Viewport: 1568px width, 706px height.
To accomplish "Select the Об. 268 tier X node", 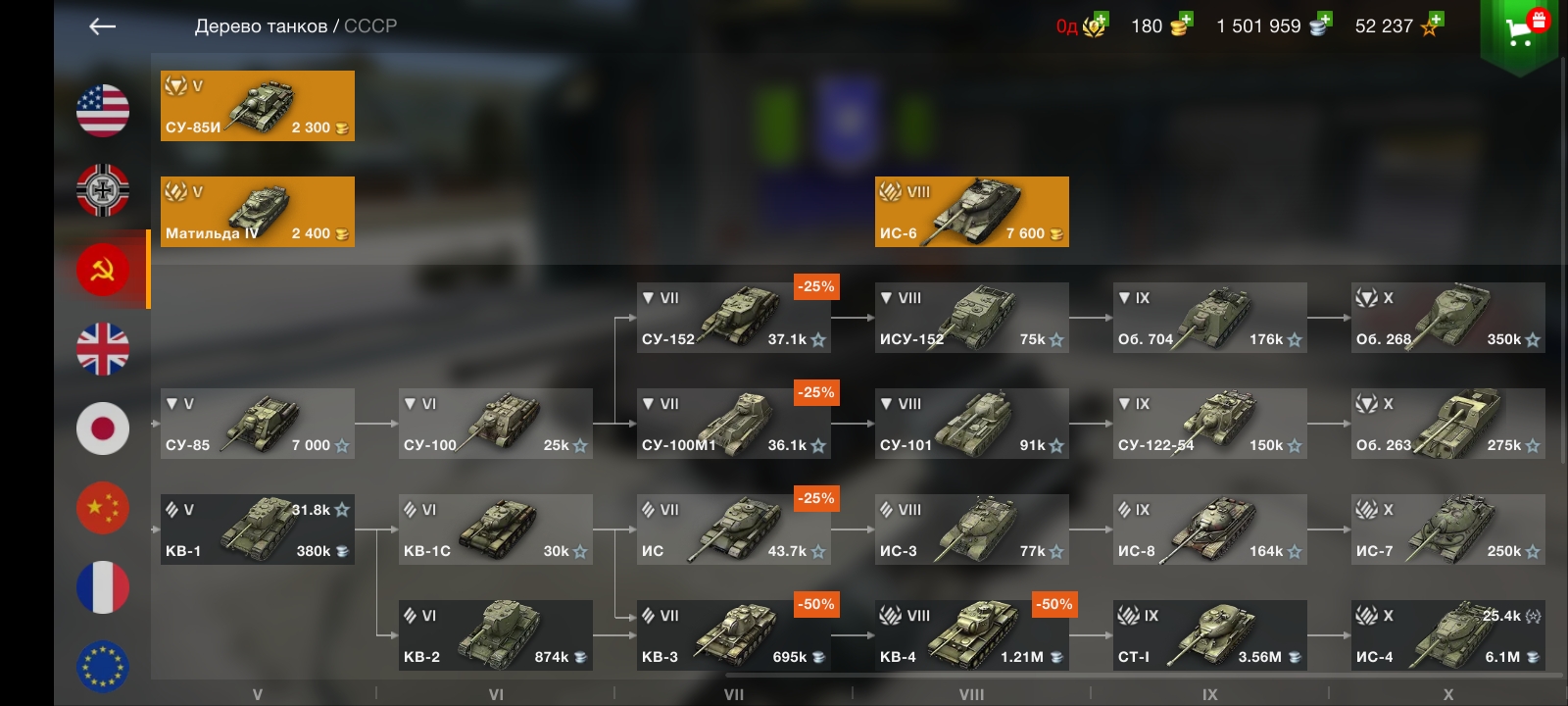I will [x=1448, y=318].
